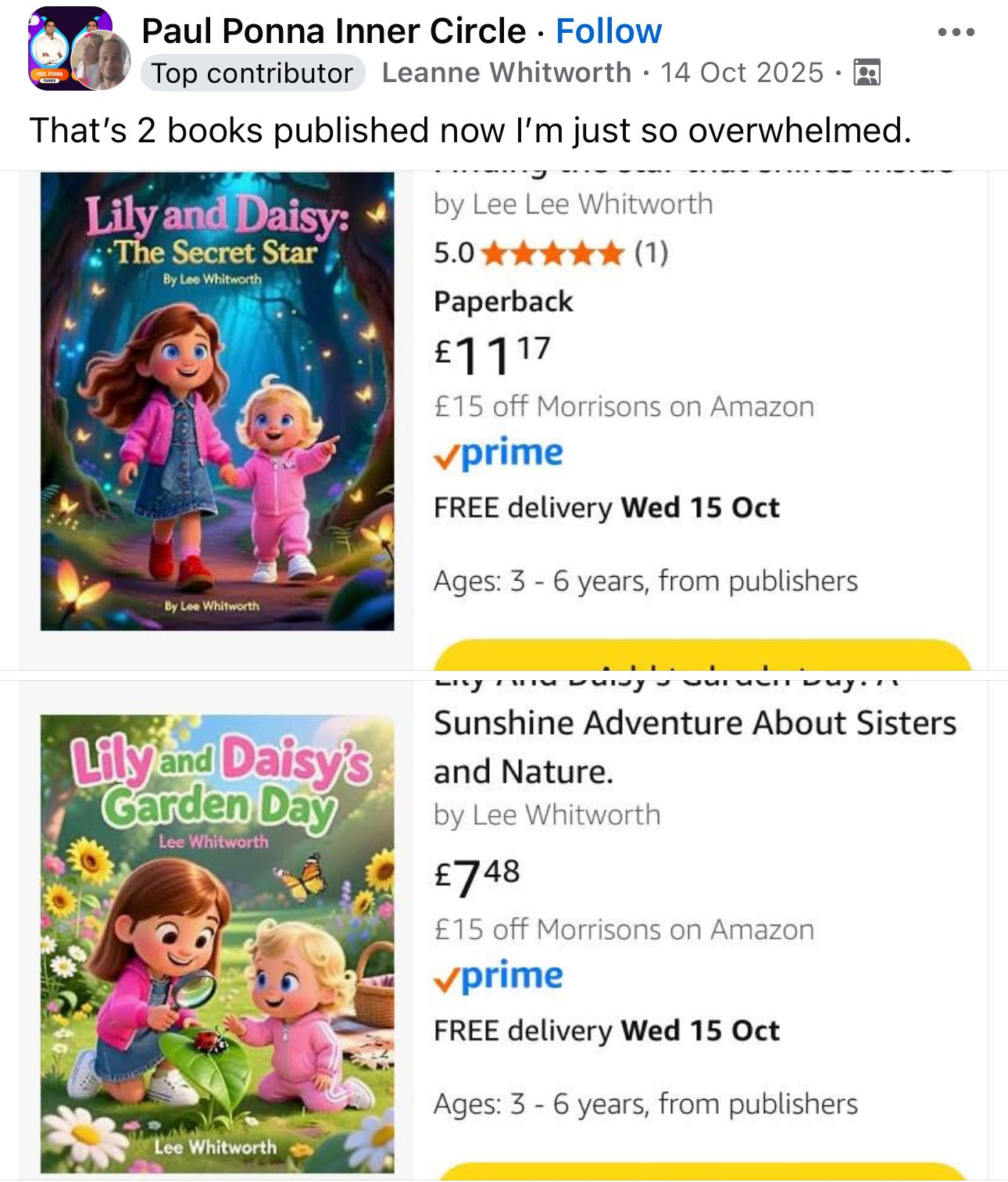Click the Top contributor badge
Image resolution: width=1008 pixels, height=1182 pixels.
(x=253, y=73)
